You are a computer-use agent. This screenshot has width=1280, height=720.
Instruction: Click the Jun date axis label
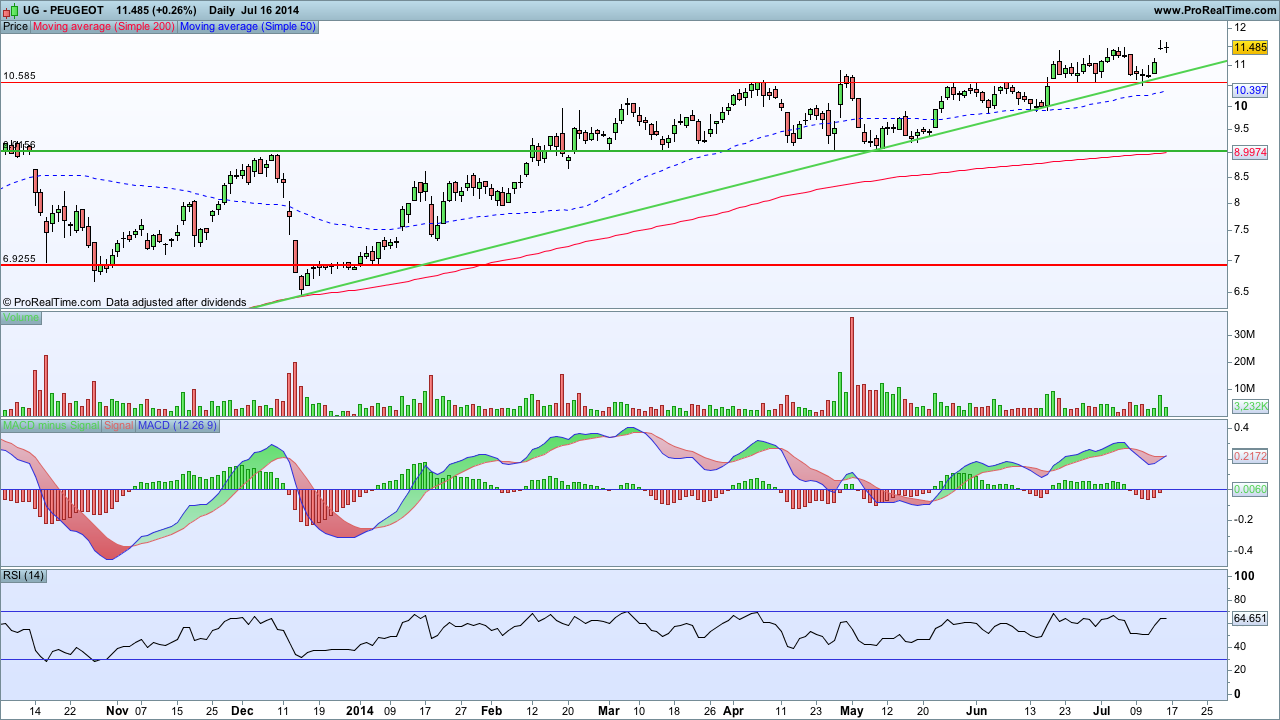point(975,711)
